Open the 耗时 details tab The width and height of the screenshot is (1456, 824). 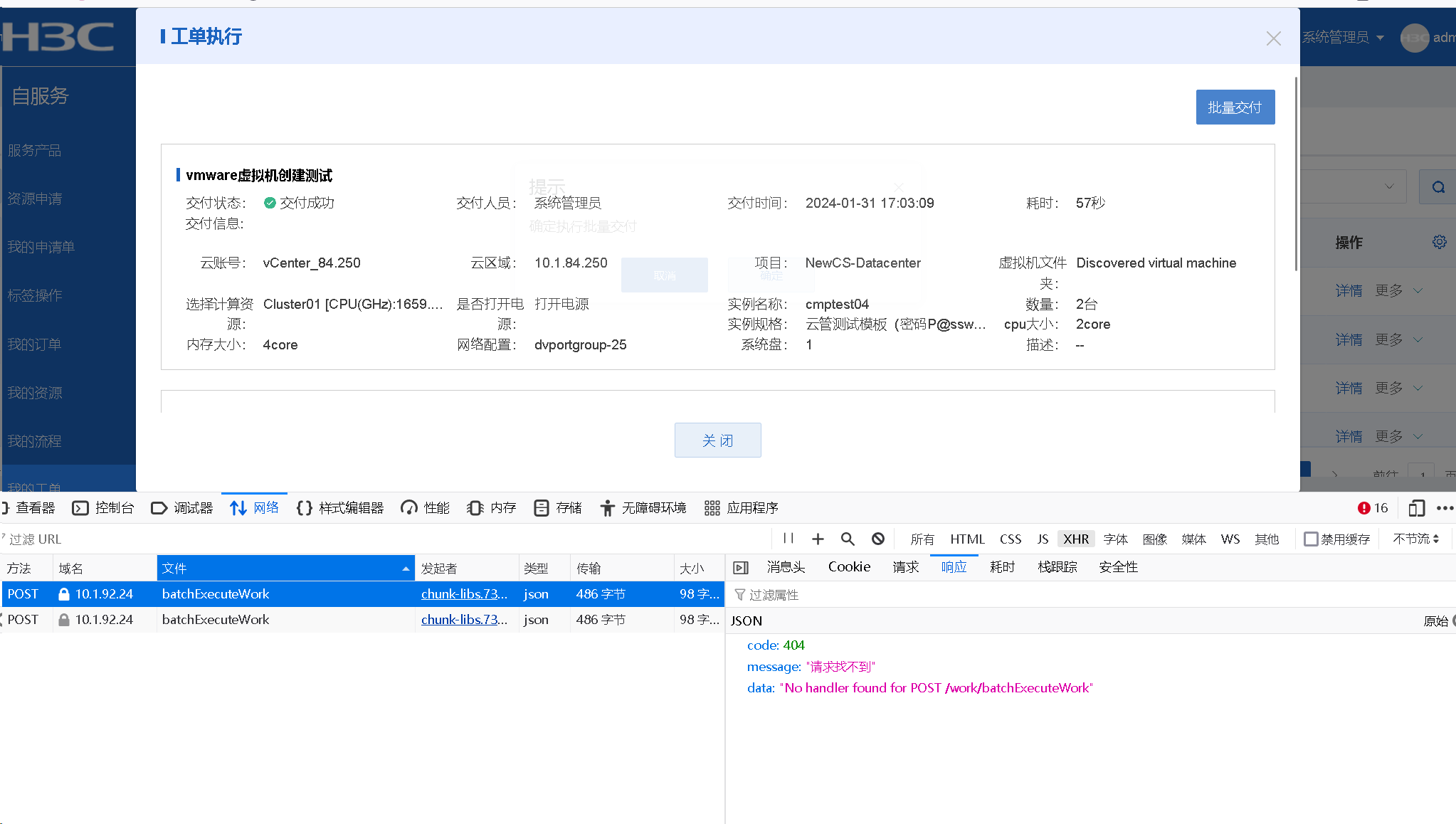click(1002, 567)
